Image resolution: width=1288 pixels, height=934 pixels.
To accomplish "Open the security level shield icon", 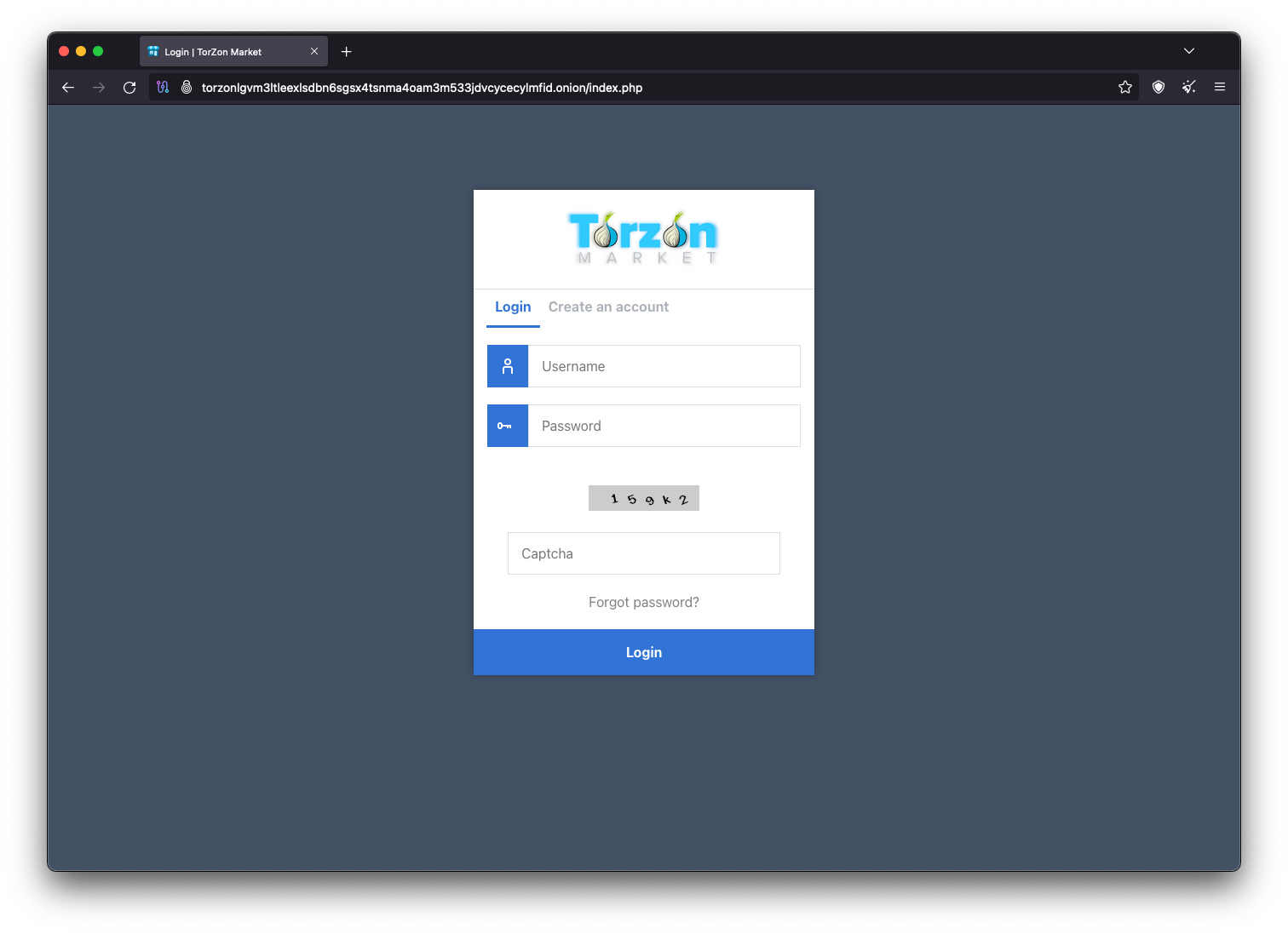I will click(1159, 88).
